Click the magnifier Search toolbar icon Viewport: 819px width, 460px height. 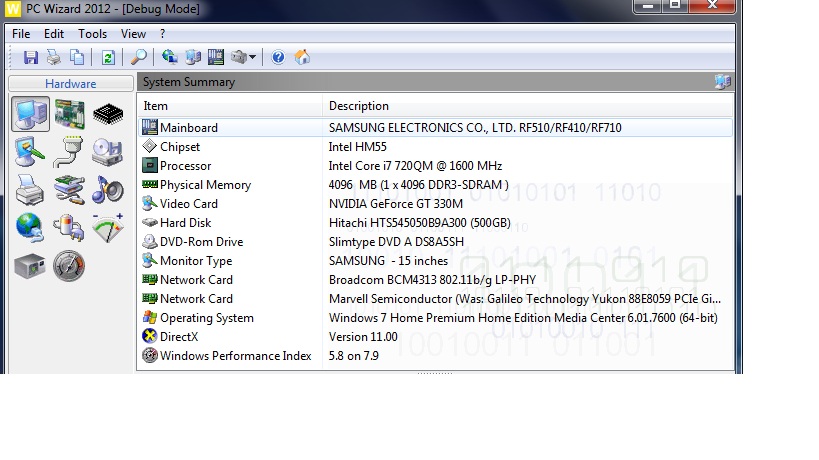click(x=138, y=57)
